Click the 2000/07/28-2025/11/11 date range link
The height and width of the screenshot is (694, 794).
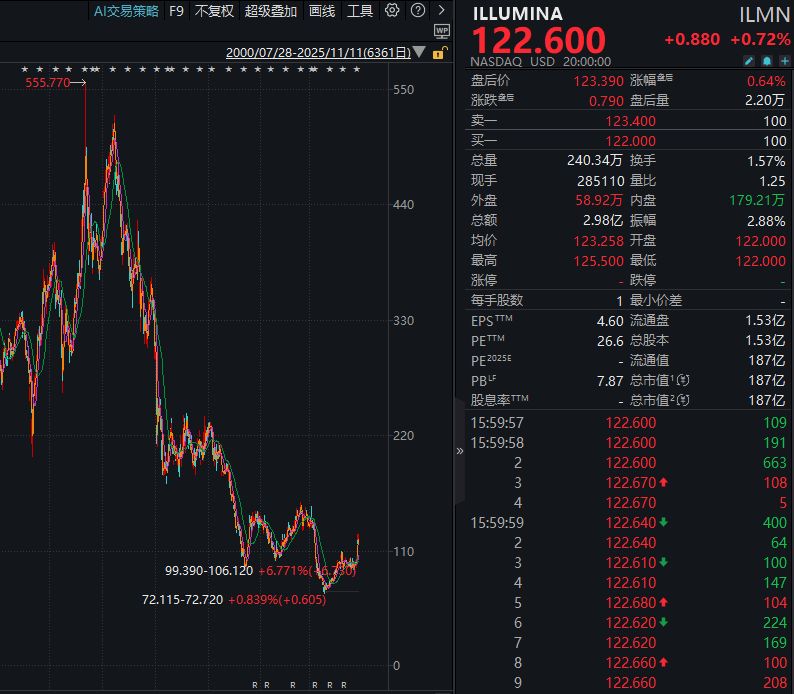(317, 52)
